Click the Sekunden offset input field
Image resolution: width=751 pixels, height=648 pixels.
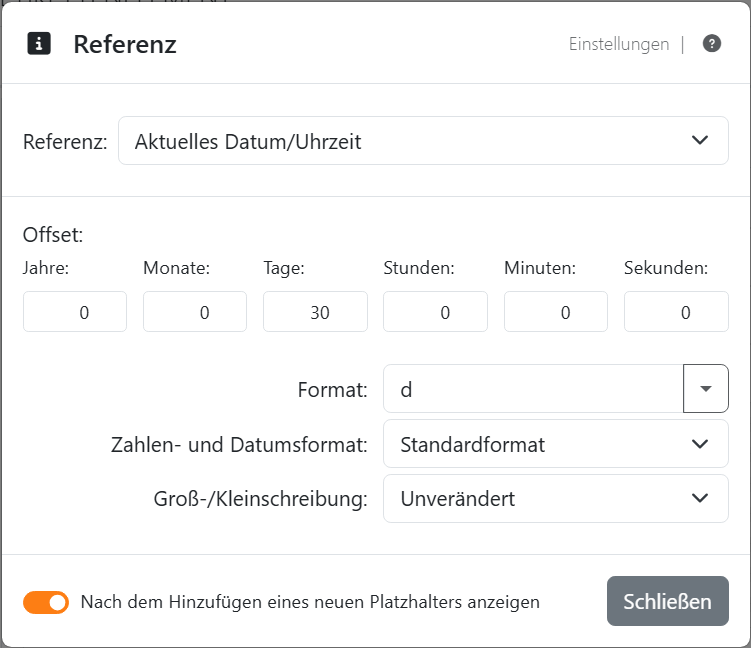point(676,312)
